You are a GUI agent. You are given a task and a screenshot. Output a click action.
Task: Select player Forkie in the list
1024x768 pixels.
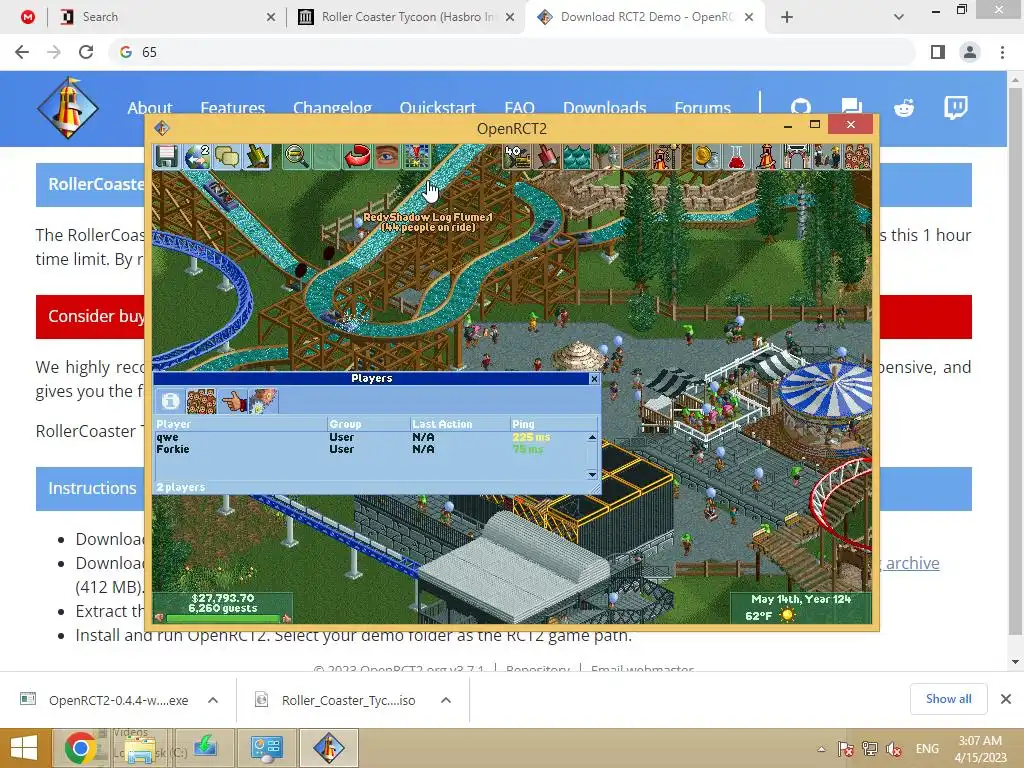tap(370, 449)
